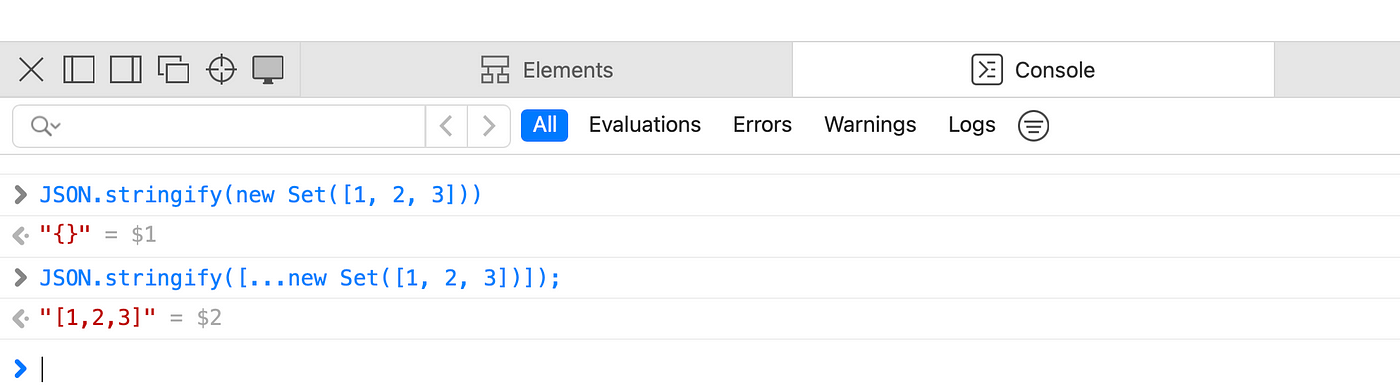The height and width of the screenshot is (392, 1400).
Task: Filter console by Evaluations
Action: click(645, 125)
